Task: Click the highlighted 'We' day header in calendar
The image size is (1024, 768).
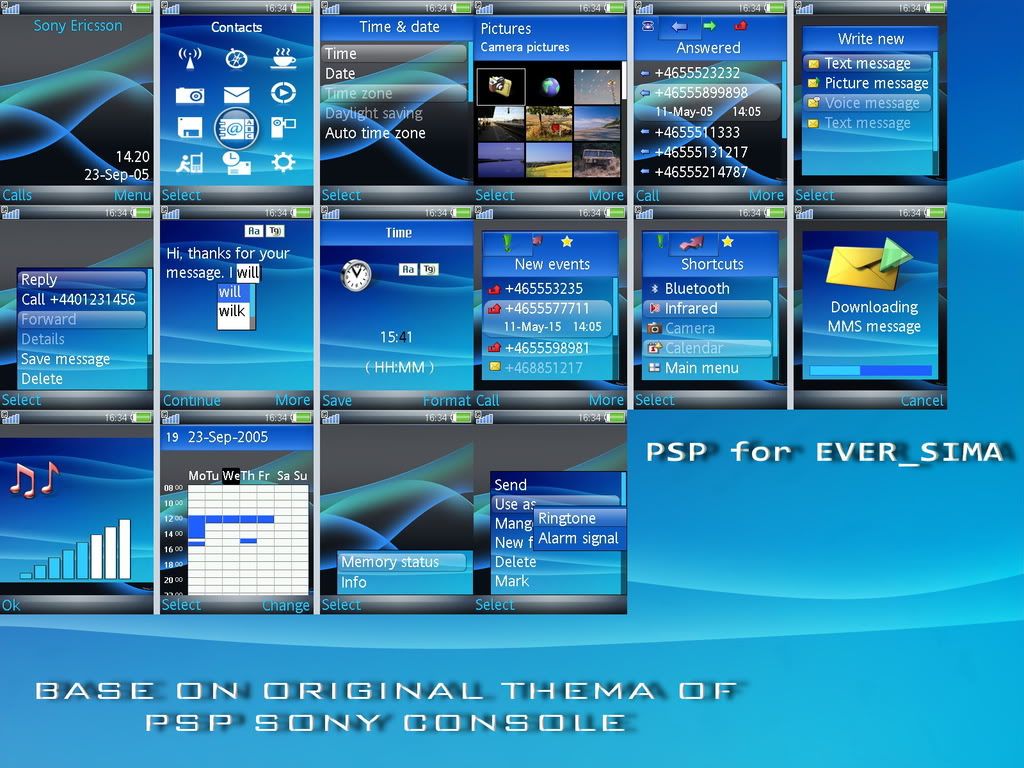Action: (231, 475)
